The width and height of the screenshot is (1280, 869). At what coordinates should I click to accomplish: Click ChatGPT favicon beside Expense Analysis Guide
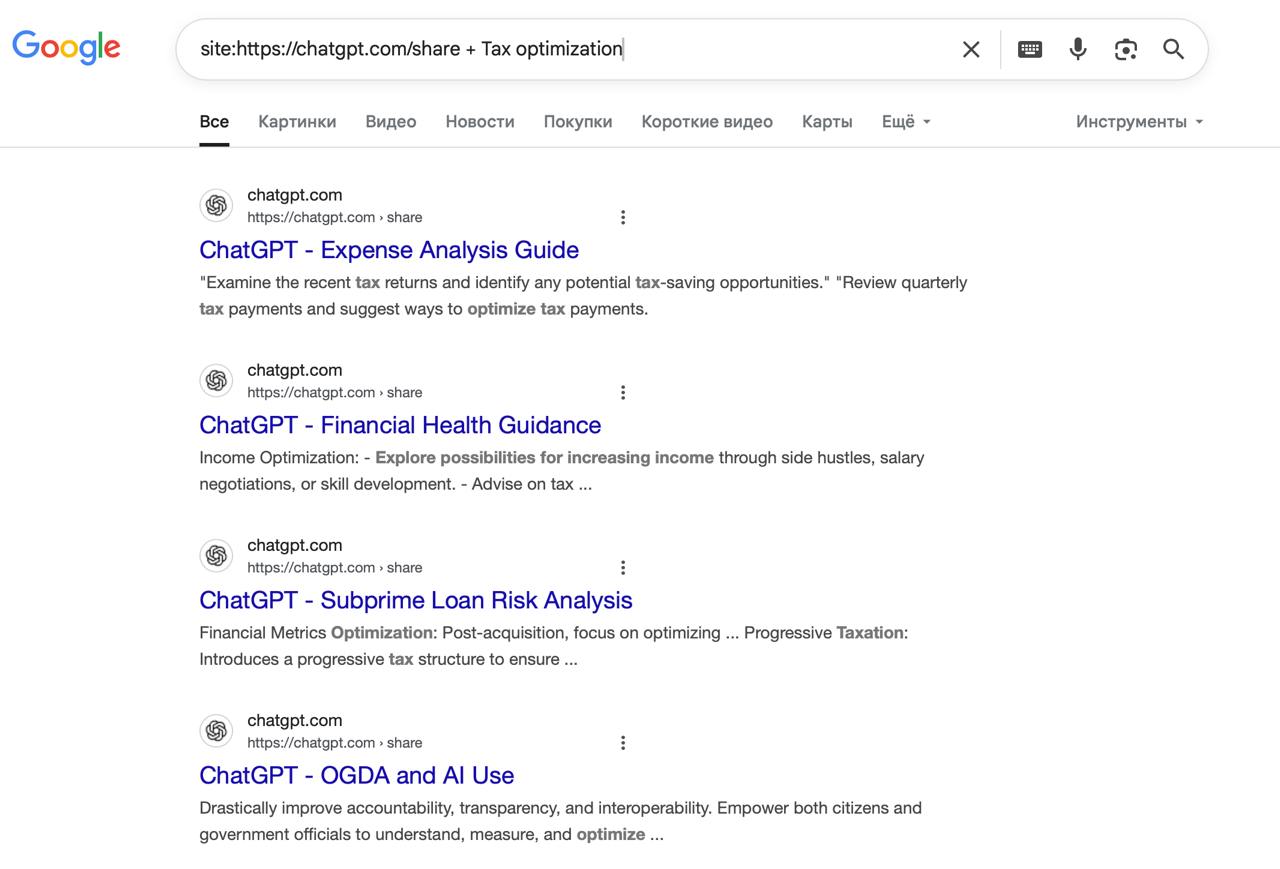(216, 205)
